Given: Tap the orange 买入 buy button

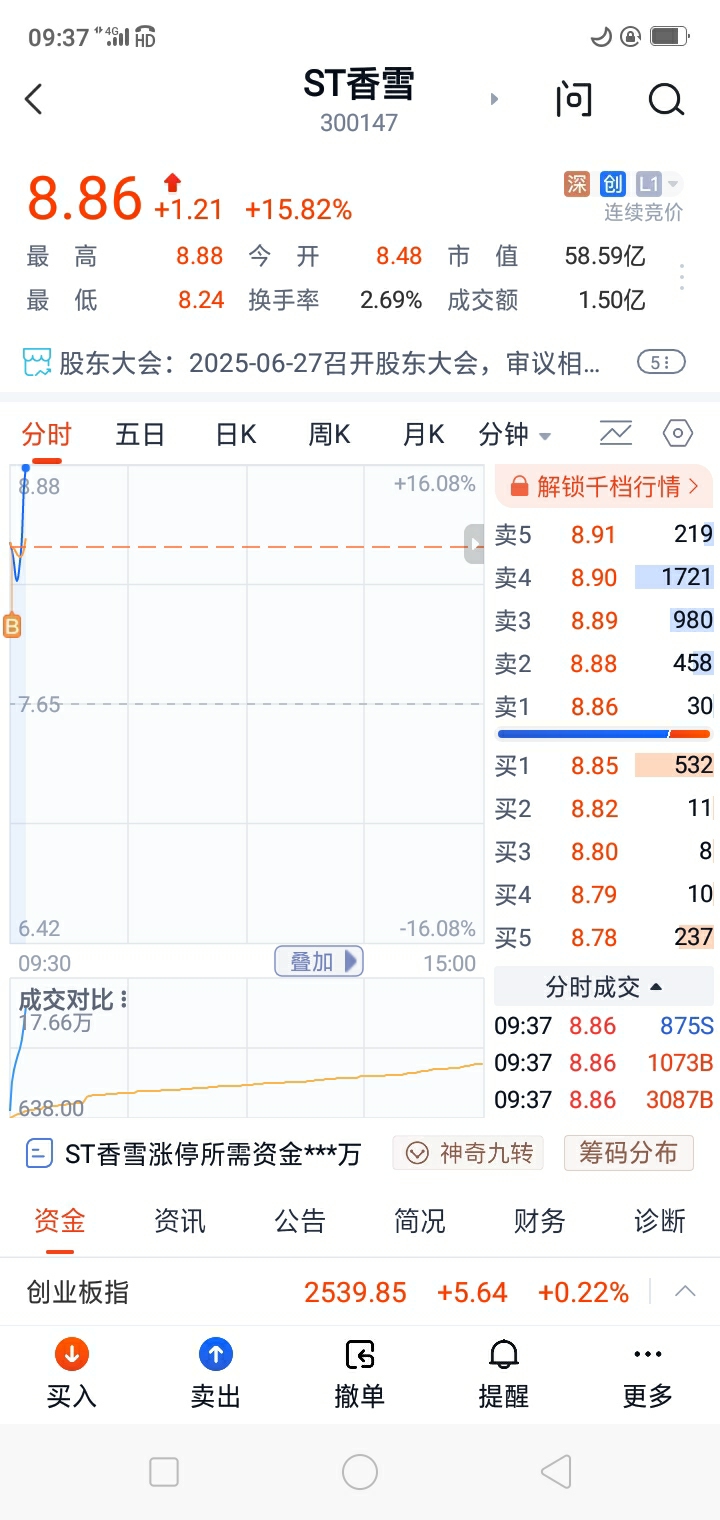Looking at the screenshot, I should pos(72,1354).
